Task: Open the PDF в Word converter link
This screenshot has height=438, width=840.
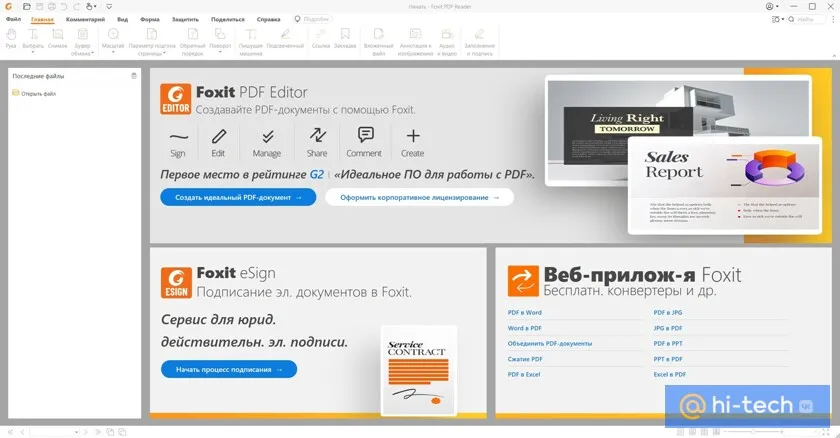Action: tap(525, 313)
